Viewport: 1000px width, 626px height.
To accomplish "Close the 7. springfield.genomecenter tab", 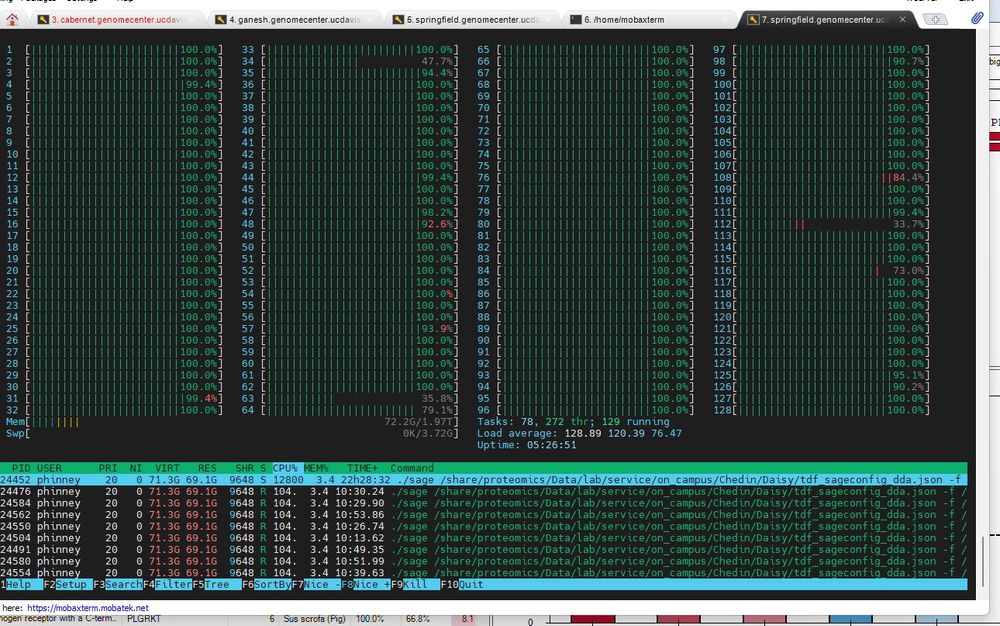I will point(902,20).
